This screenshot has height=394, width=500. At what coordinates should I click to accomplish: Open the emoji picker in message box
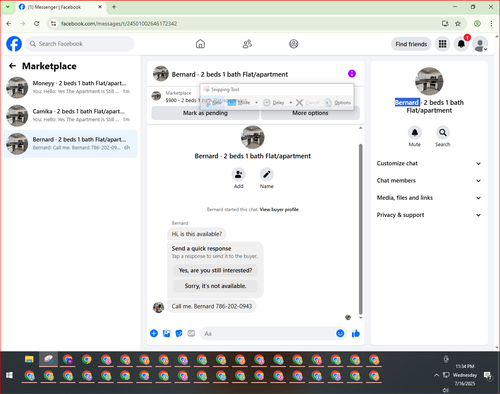(340, 333)
